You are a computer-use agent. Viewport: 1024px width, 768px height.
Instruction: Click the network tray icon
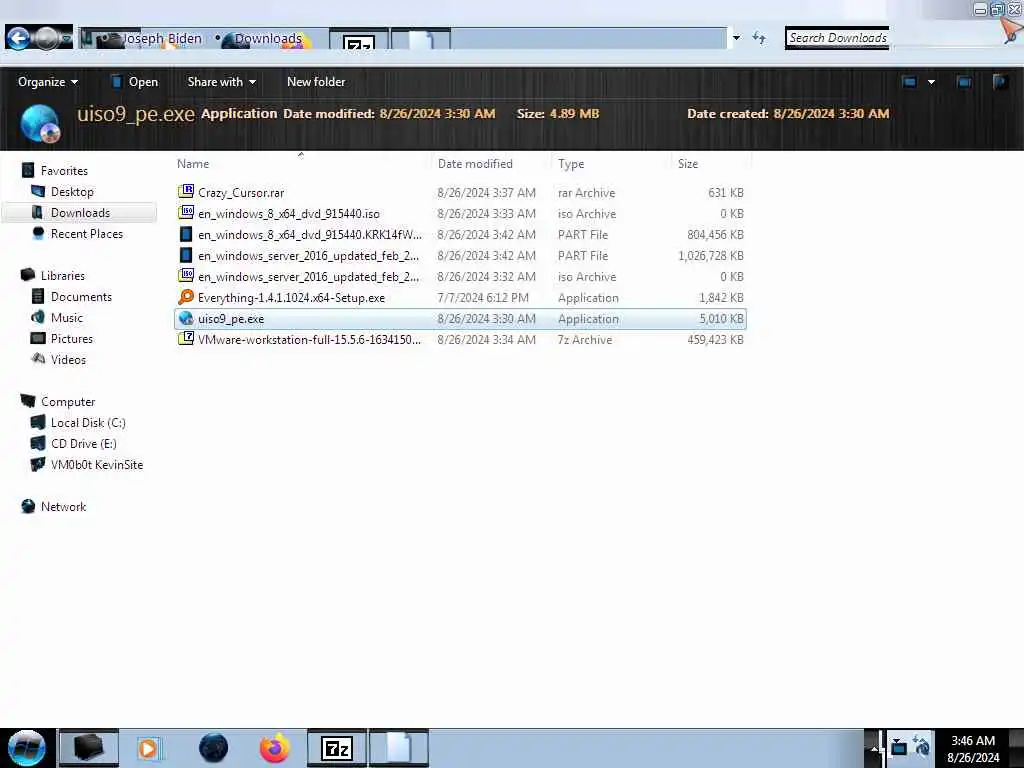(899, 746)
